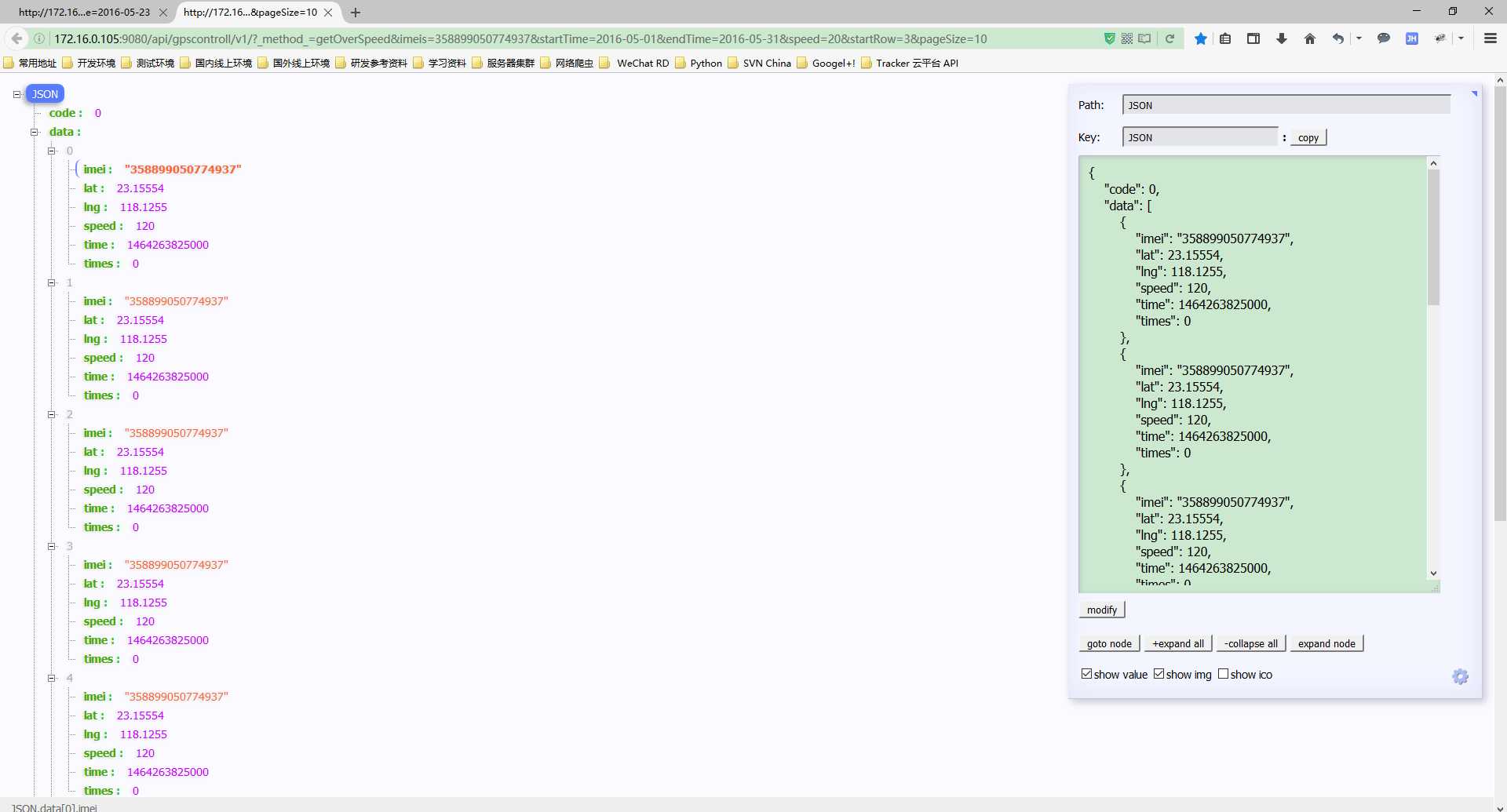Click the JSON root badge in tree
Screen dimensions: 1507x812
(46, 94)
